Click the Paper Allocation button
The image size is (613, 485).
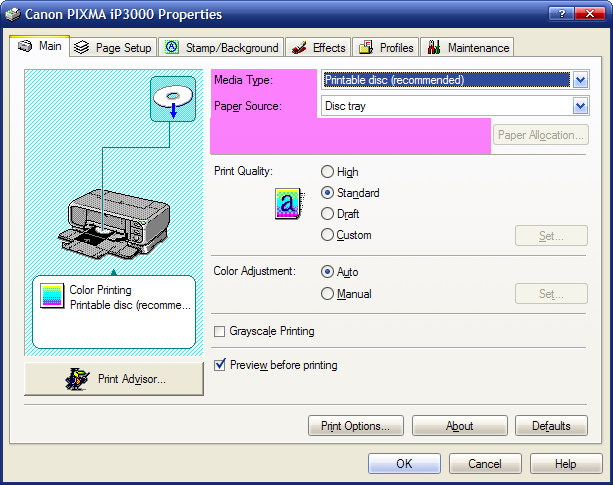(541, 135)
